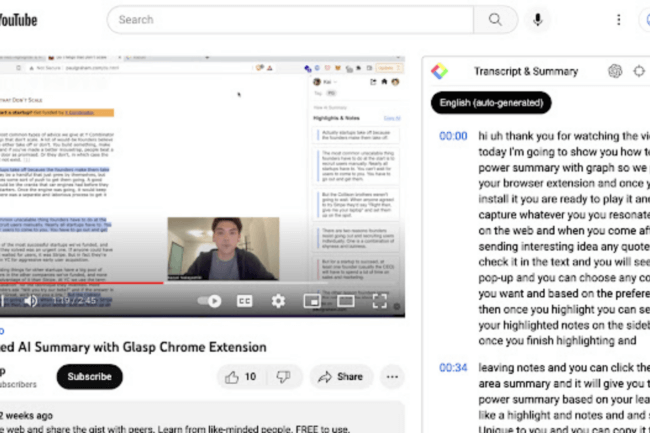This screenshot has height=433, width=650.
Task: Start voice search with microphone icon
Action: (539, 20)
